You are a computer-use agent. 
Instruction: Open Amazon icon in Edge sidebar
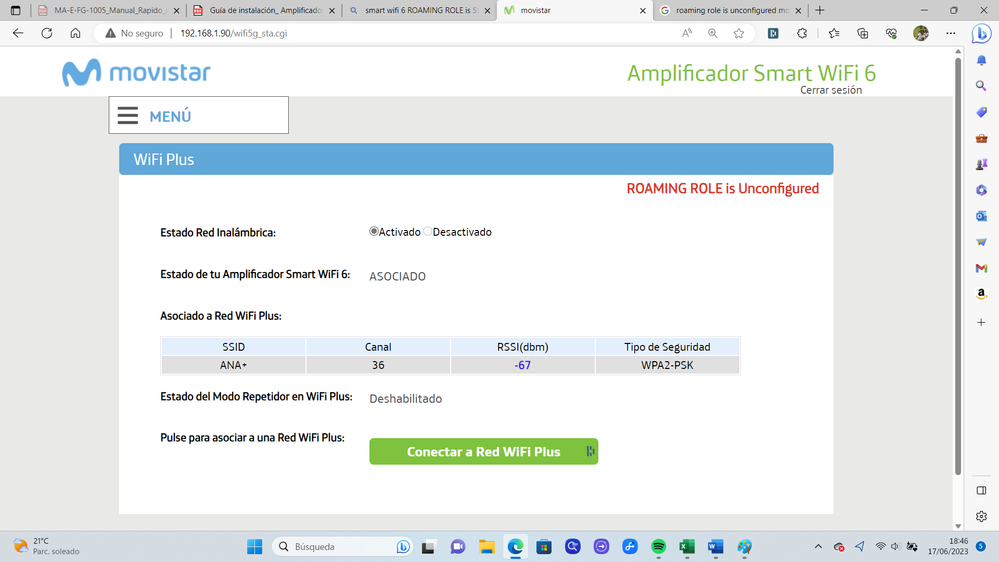981,294
